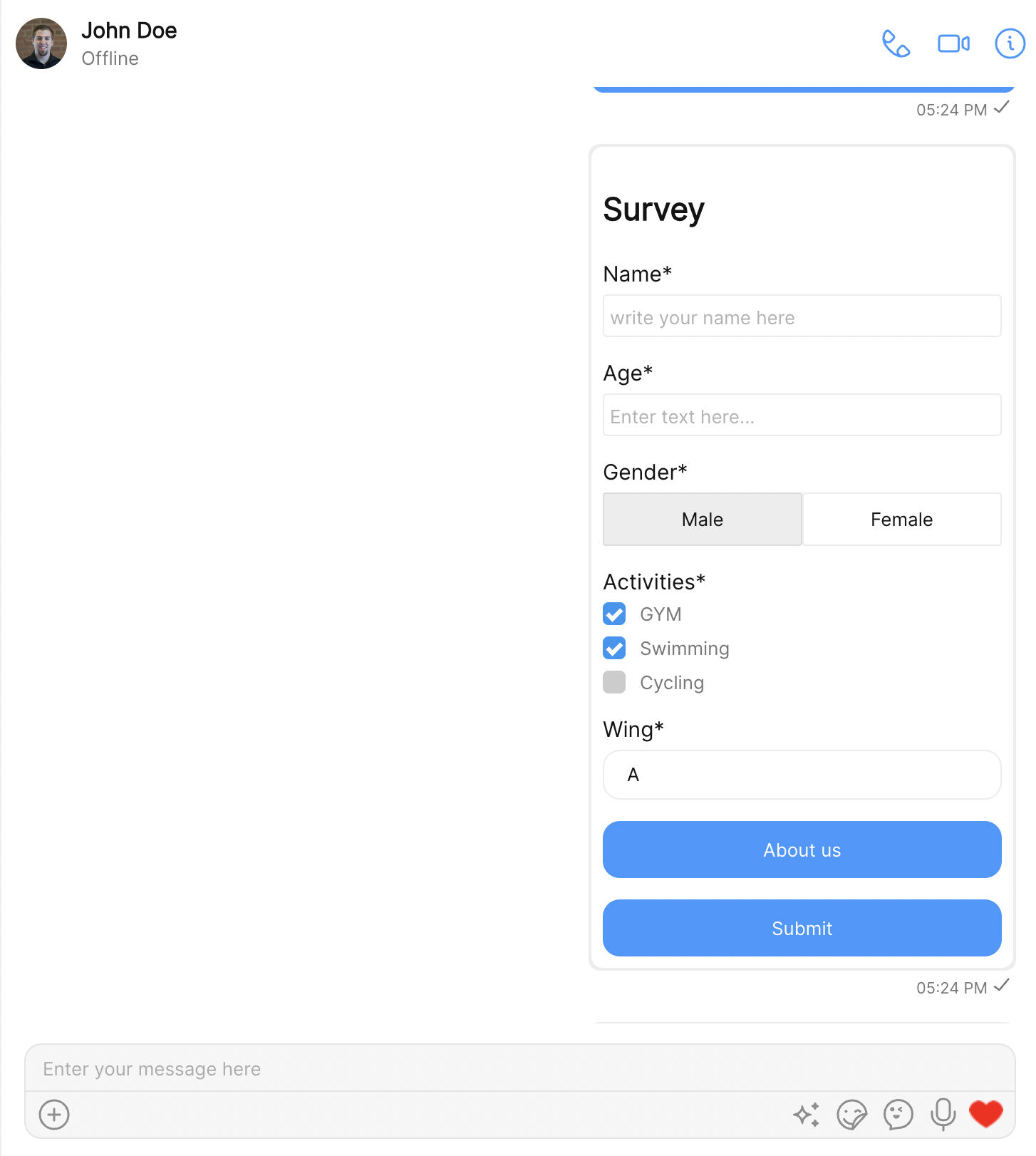Image resolution: width=1036 pixels, height=1156 pixels.
Task: Send a red heart reaction
Action: pos(986,1114)
